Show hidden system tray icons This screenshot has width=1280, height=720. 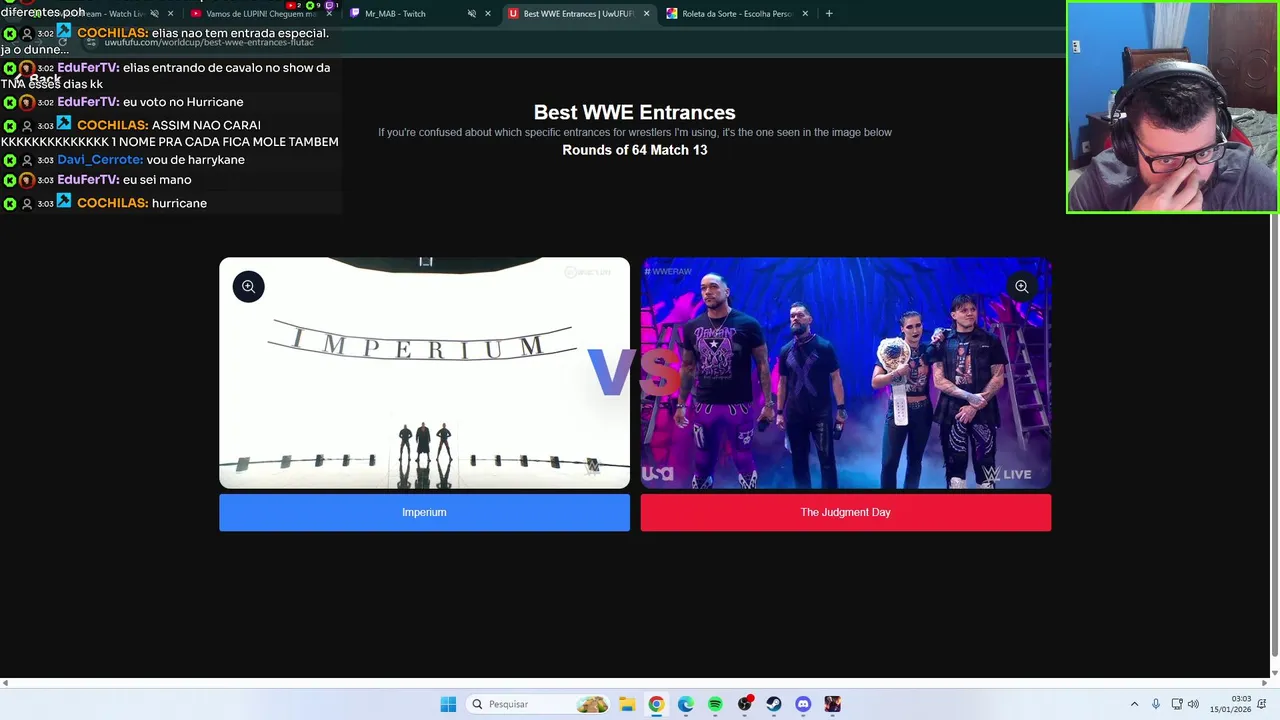coord(1134,704)
